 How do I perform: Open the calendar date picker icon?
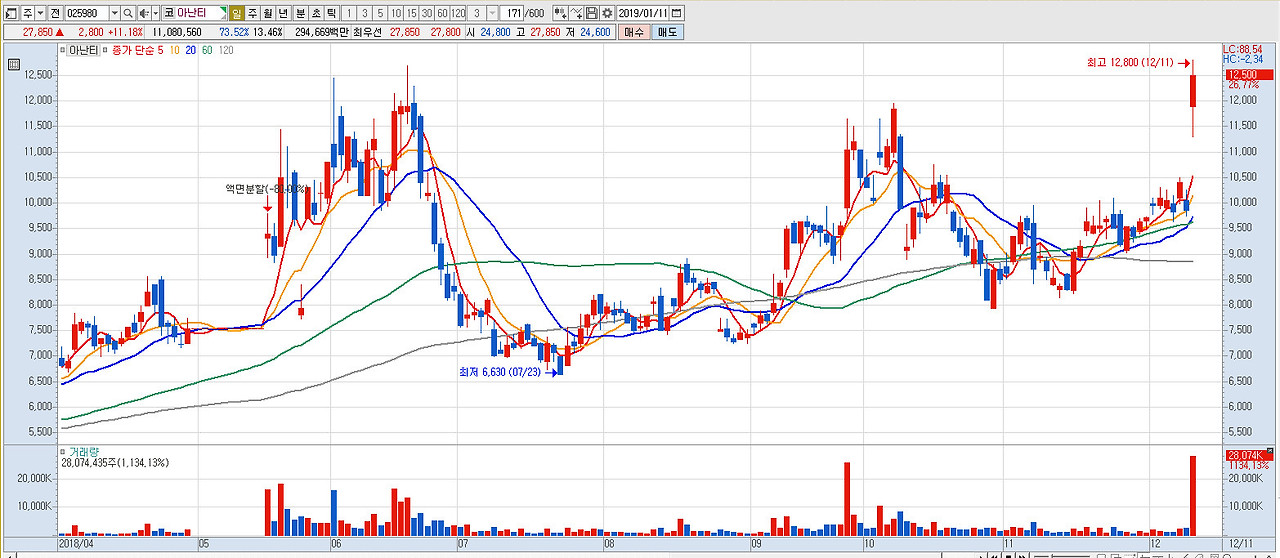pos(677,13)
